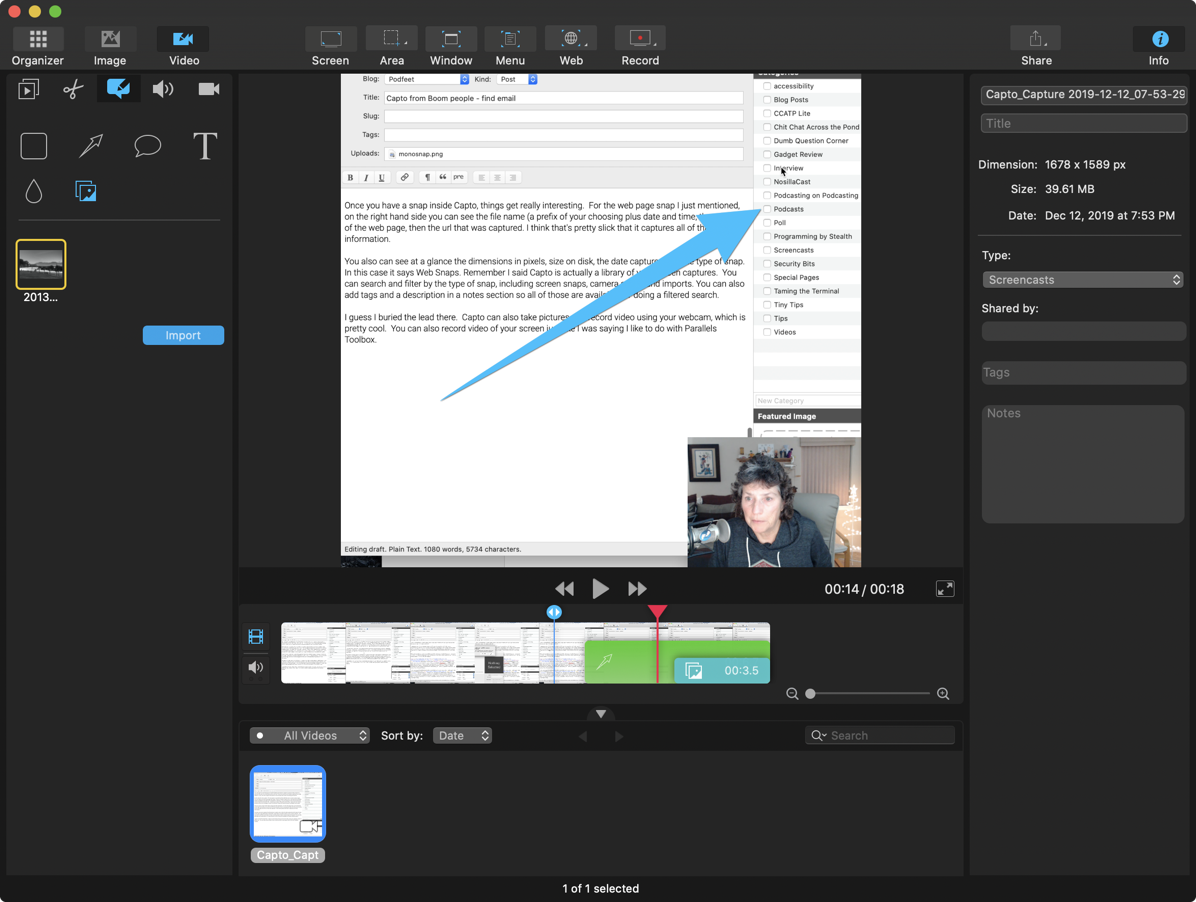Click the Record button in the toolbar
The image size is (1196, 902).
(x=640, y=47)
